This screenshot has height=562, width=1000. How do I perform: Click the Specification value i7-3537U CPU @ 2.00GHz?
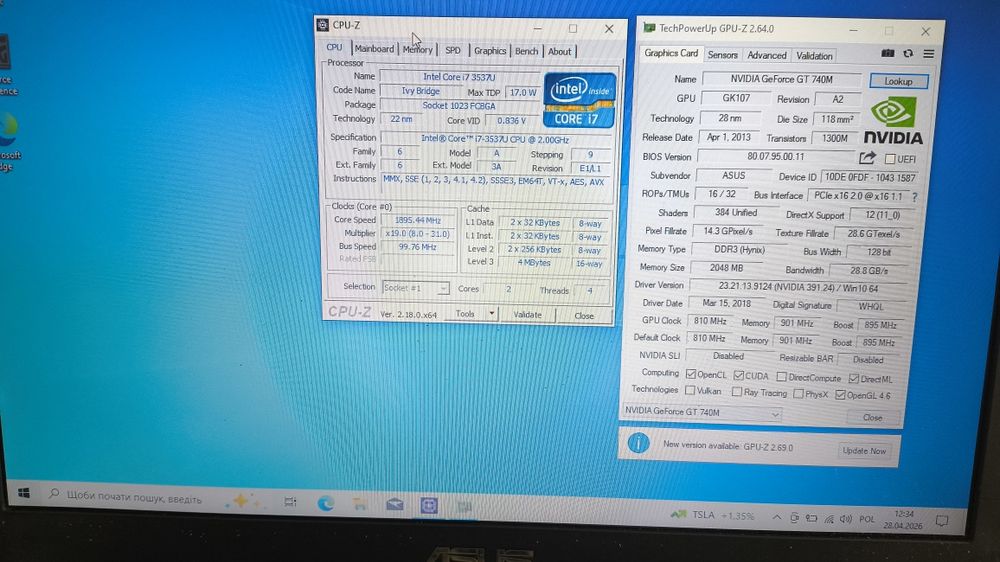pyautogui.click(x=495, y=139)
